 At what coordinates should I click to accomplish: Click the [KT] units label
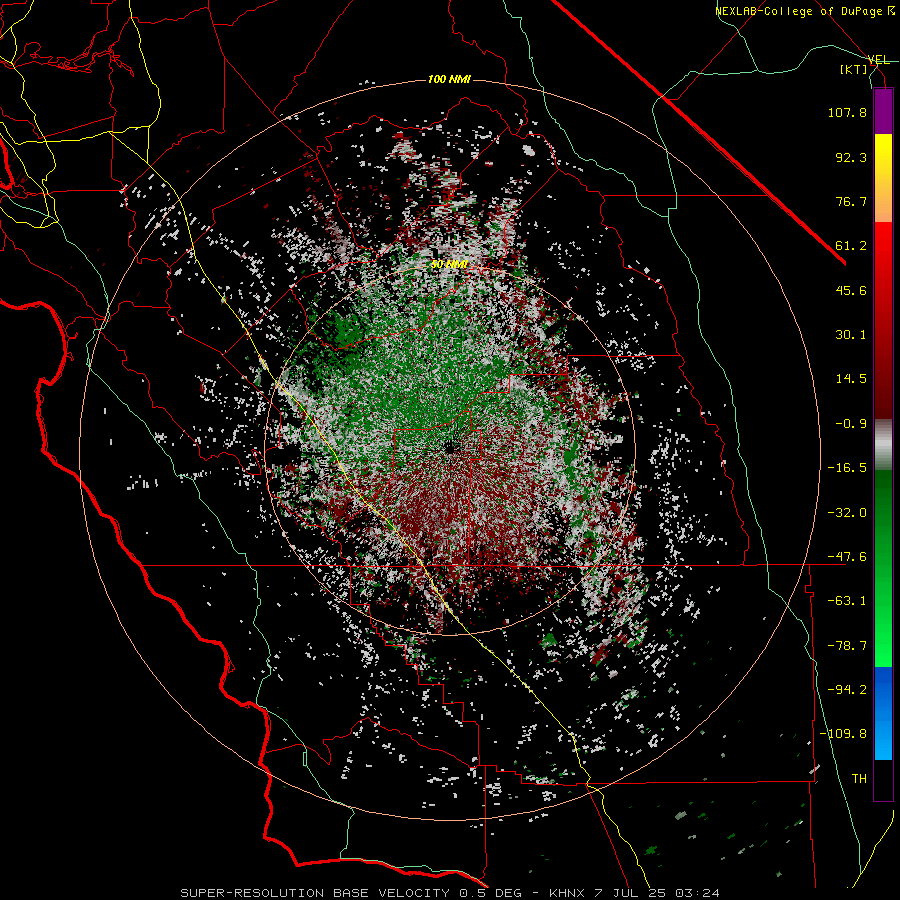(x=854, y=69)
